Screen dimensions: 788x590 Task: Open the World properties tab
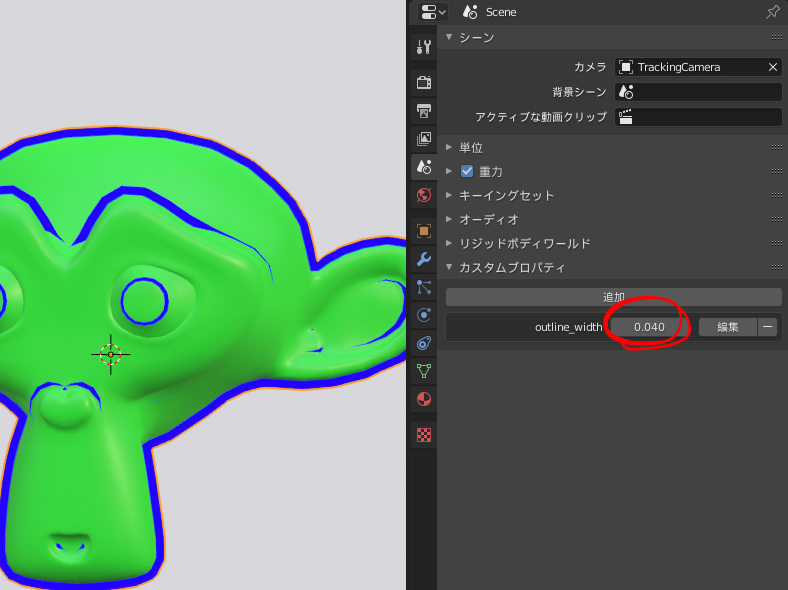424,195
